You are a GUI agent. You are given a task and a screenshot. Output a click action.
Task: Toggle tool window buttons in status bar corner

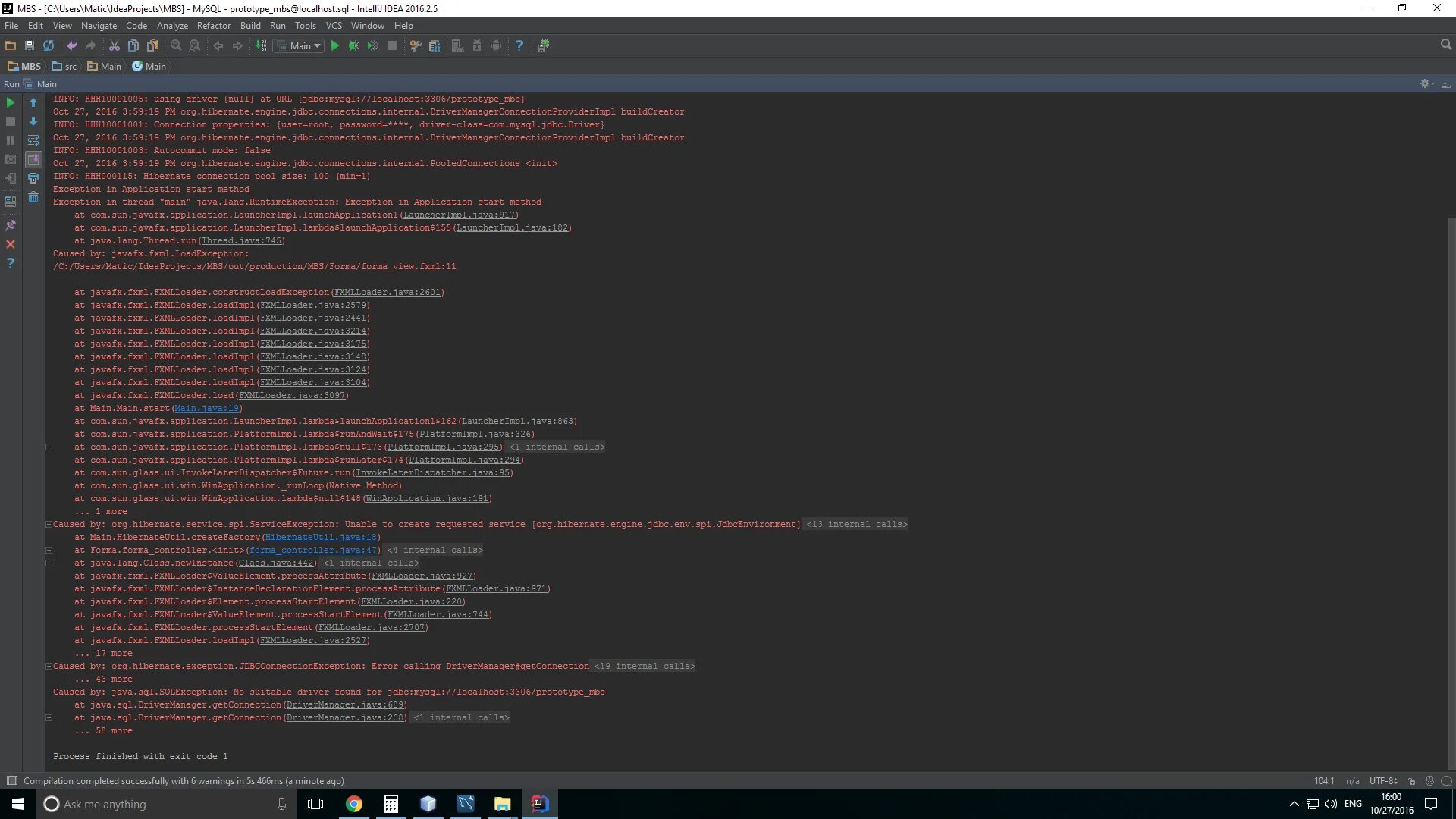point(11,781)
